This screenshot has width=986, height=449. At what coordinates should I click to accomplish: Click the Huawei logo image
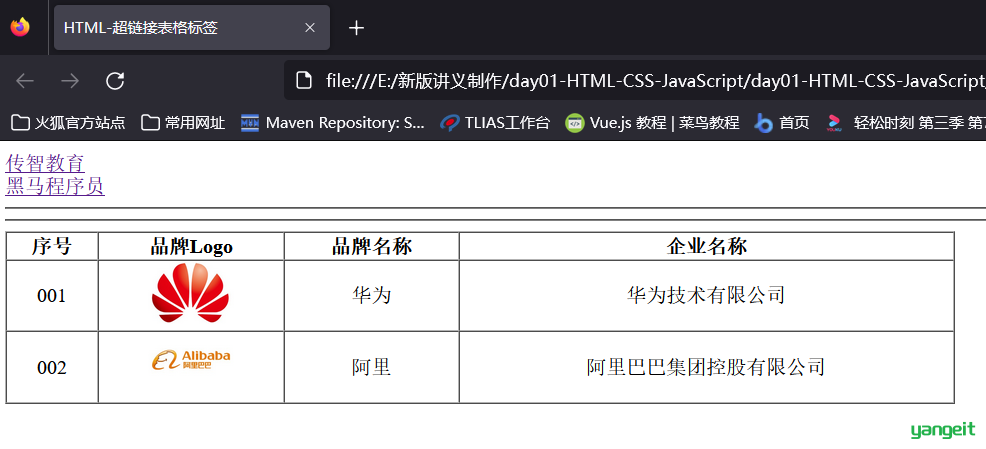point(191,294)
